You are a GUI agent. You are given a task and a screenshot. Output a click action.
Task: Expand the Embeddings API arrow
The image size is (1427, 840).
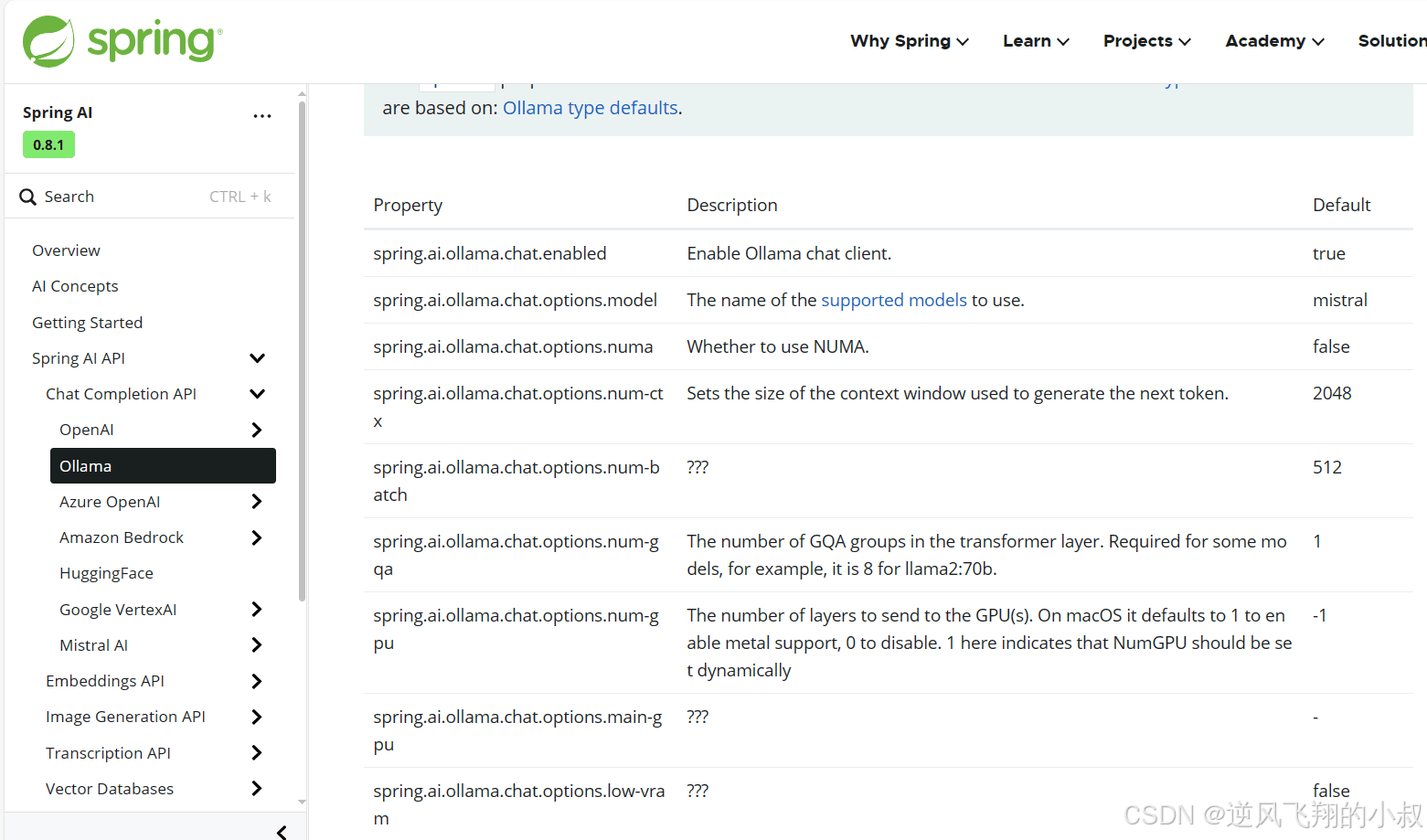tap(257, 681)
